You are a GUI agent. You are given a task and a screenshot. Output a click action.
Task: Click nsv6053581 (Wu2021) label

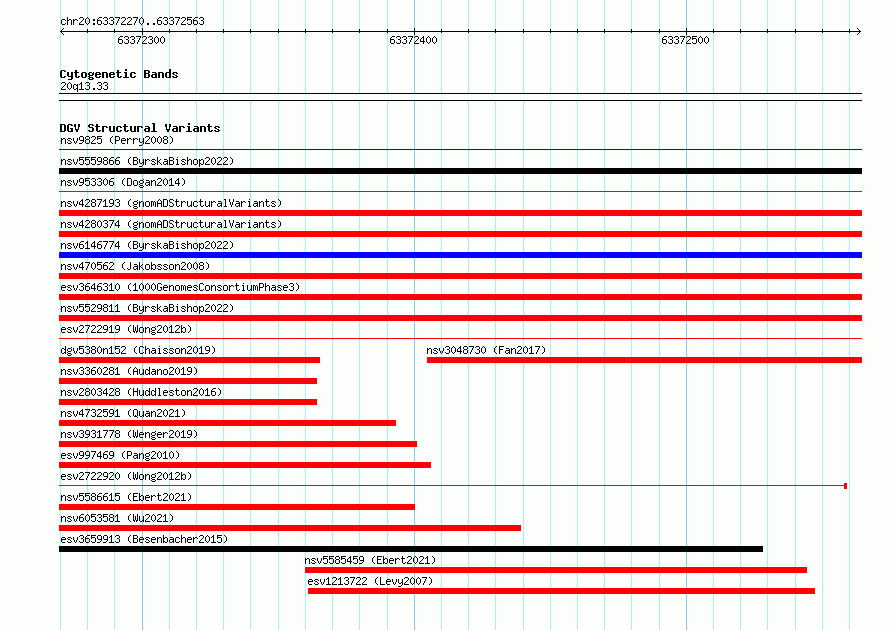click(x=117, y=518)
